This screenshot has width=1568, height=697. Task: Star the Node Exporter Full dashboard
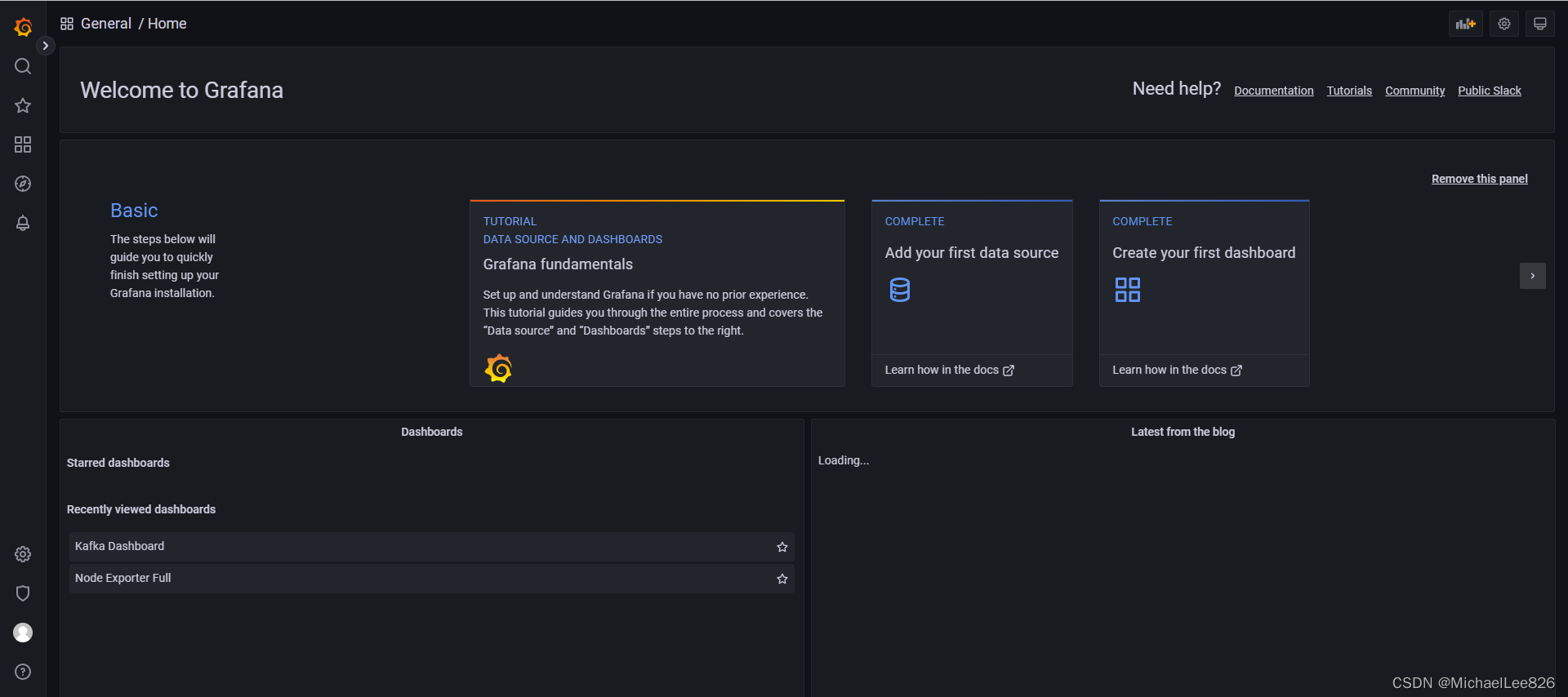point(782,579)
